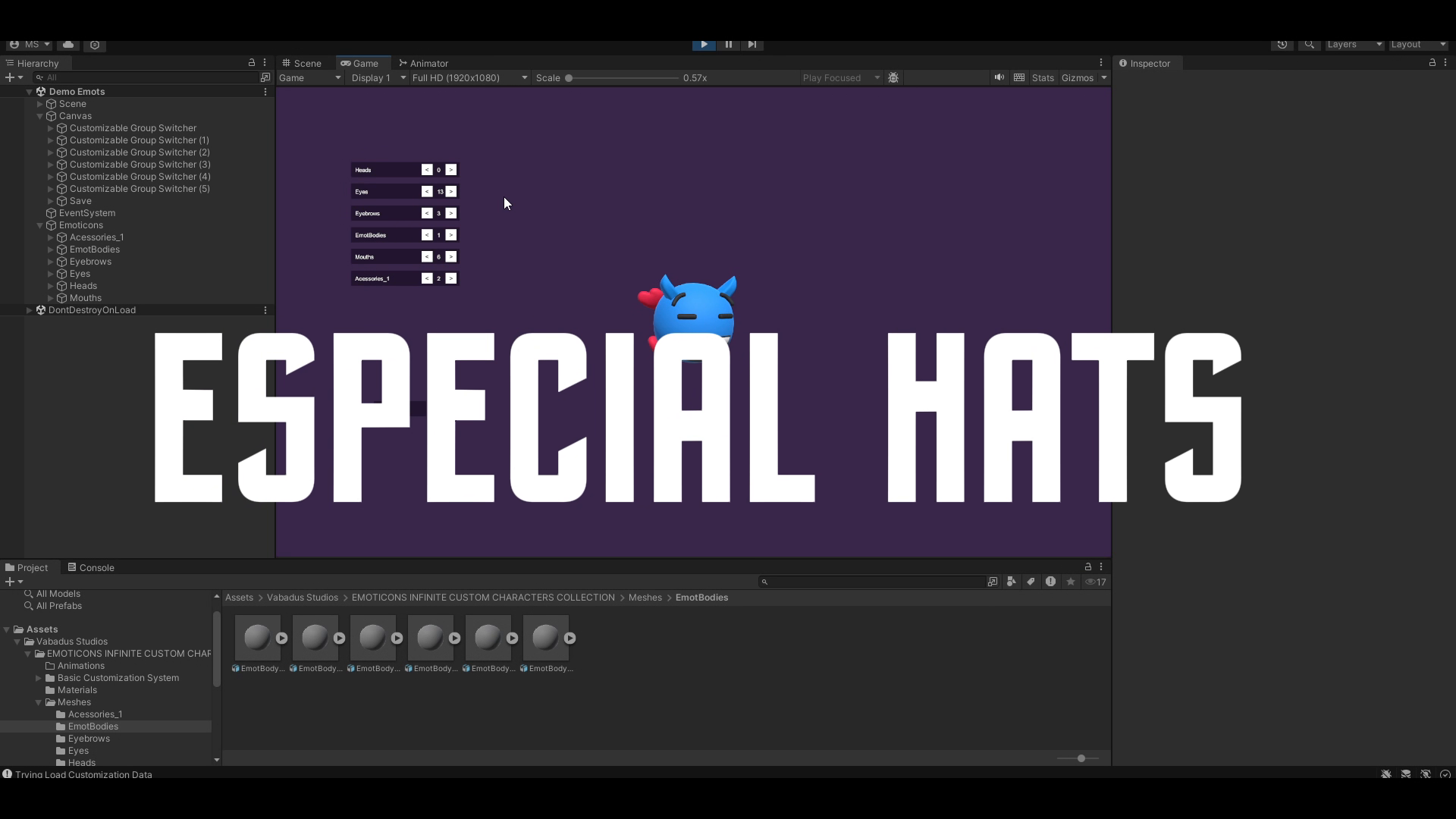Collapse the Canvas object
The width and height of the screenshot is (1456, 819).
click(x=40, y=116)
